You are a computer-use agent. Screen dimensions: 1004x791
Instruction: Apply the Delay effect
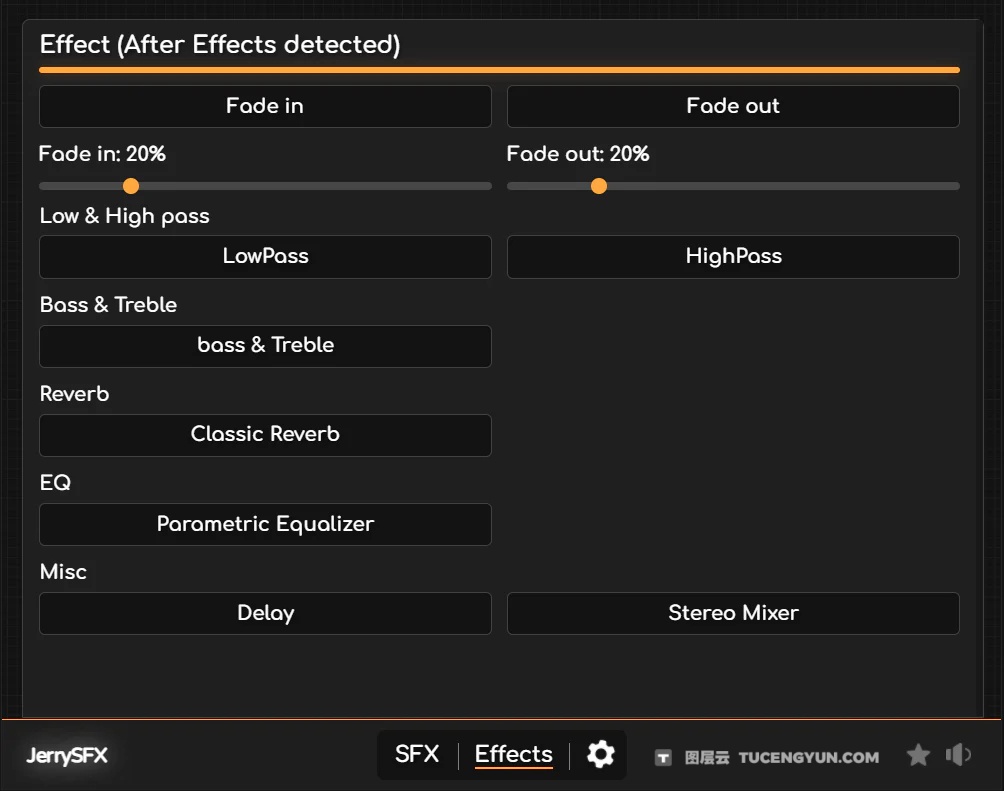[x=265, y=613]
